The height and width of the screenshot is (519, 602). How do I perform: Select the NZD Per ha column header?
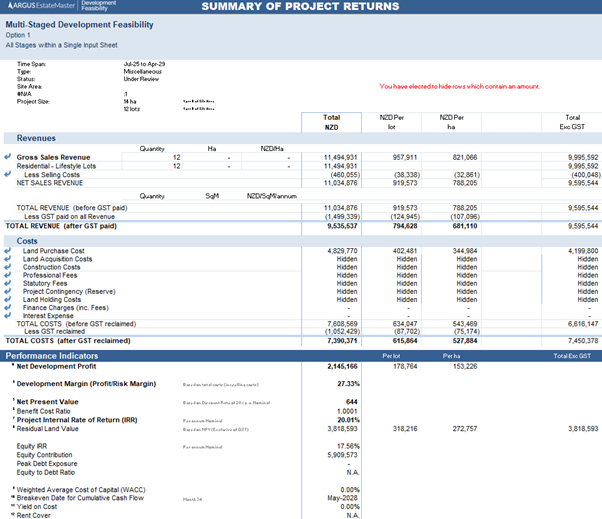point(452,122)
